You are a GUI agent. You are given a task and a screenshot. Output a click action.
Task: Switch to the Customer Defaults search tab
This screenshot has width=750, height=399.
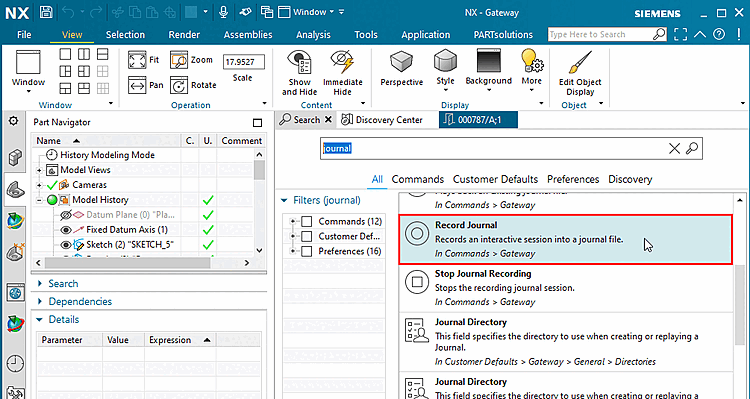496,179
